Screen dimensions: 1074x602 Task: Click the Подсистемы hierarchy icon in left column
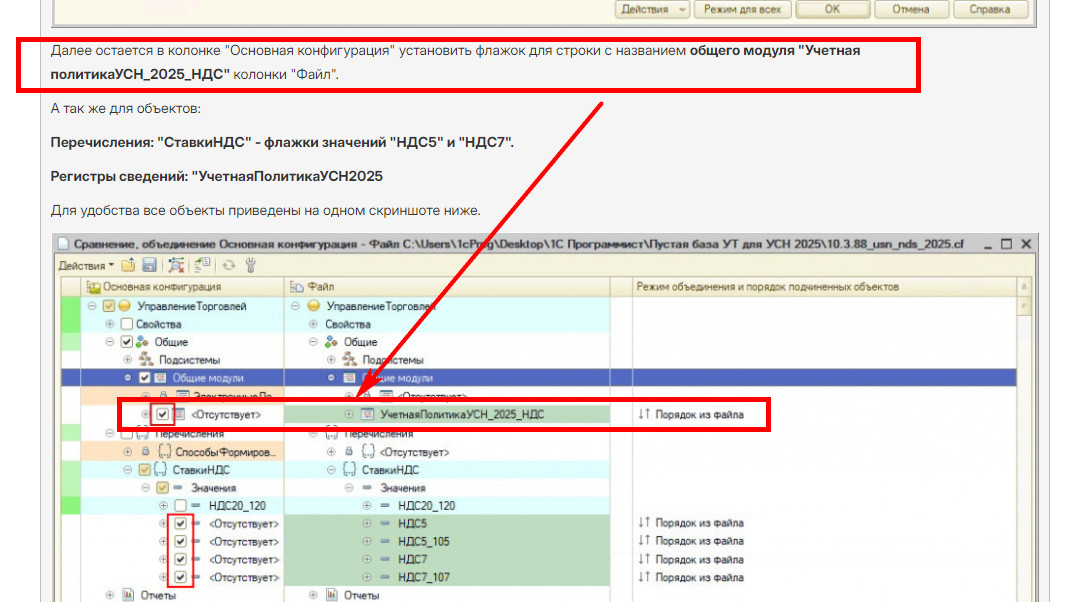(146, 360)
